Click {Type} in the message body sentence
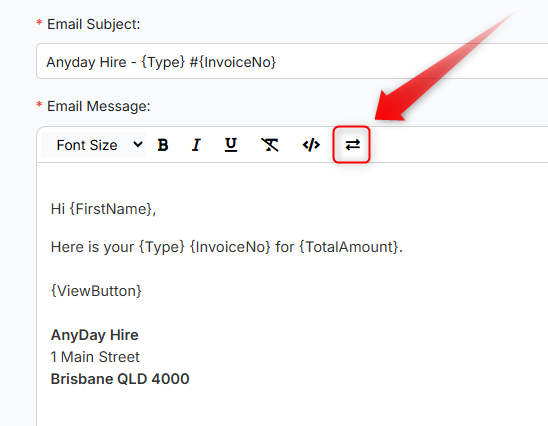The image size is (548, 426). point(161,247)
